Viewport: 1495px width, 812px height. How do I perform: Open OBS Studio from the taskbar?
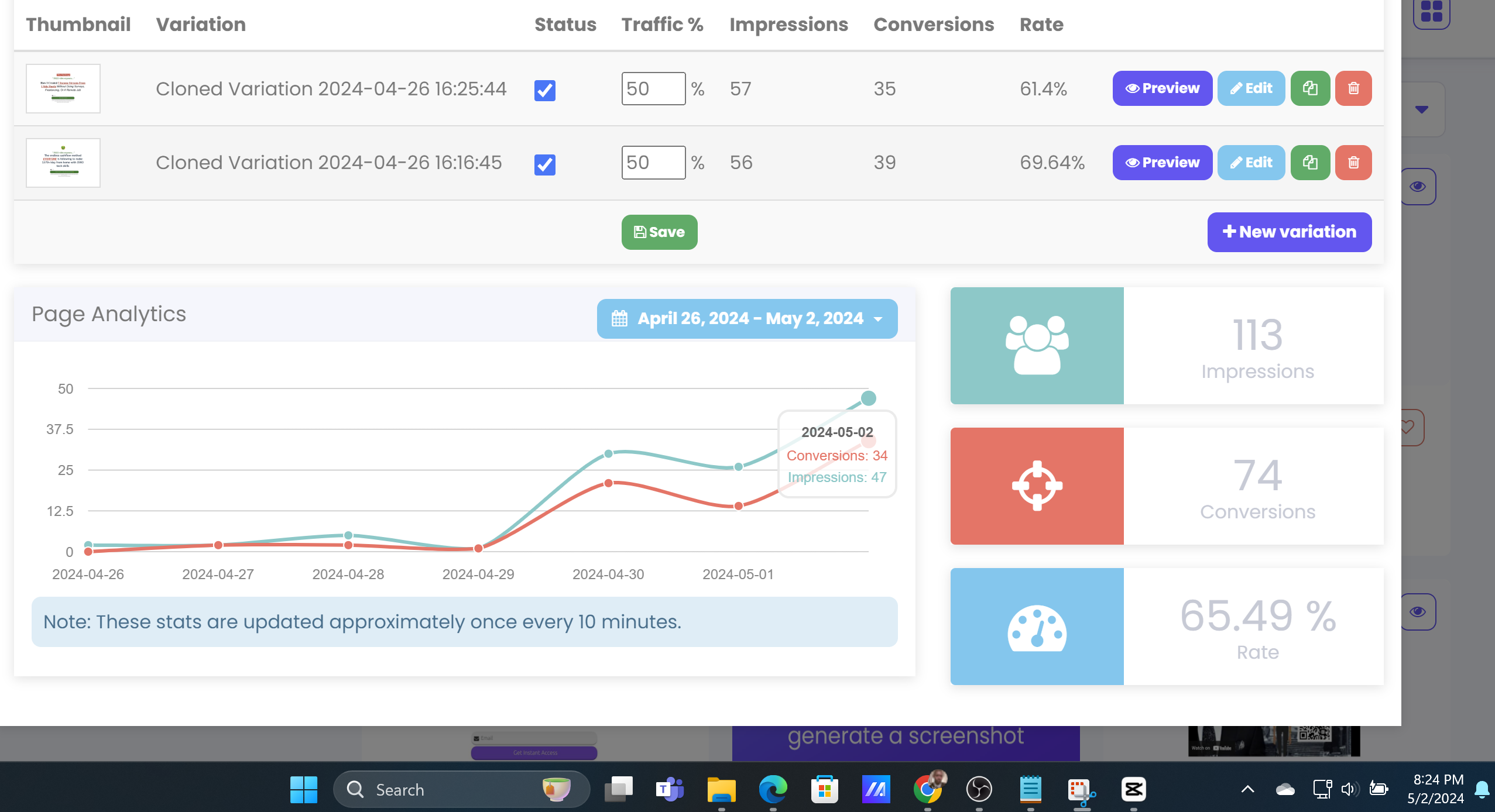979,789
